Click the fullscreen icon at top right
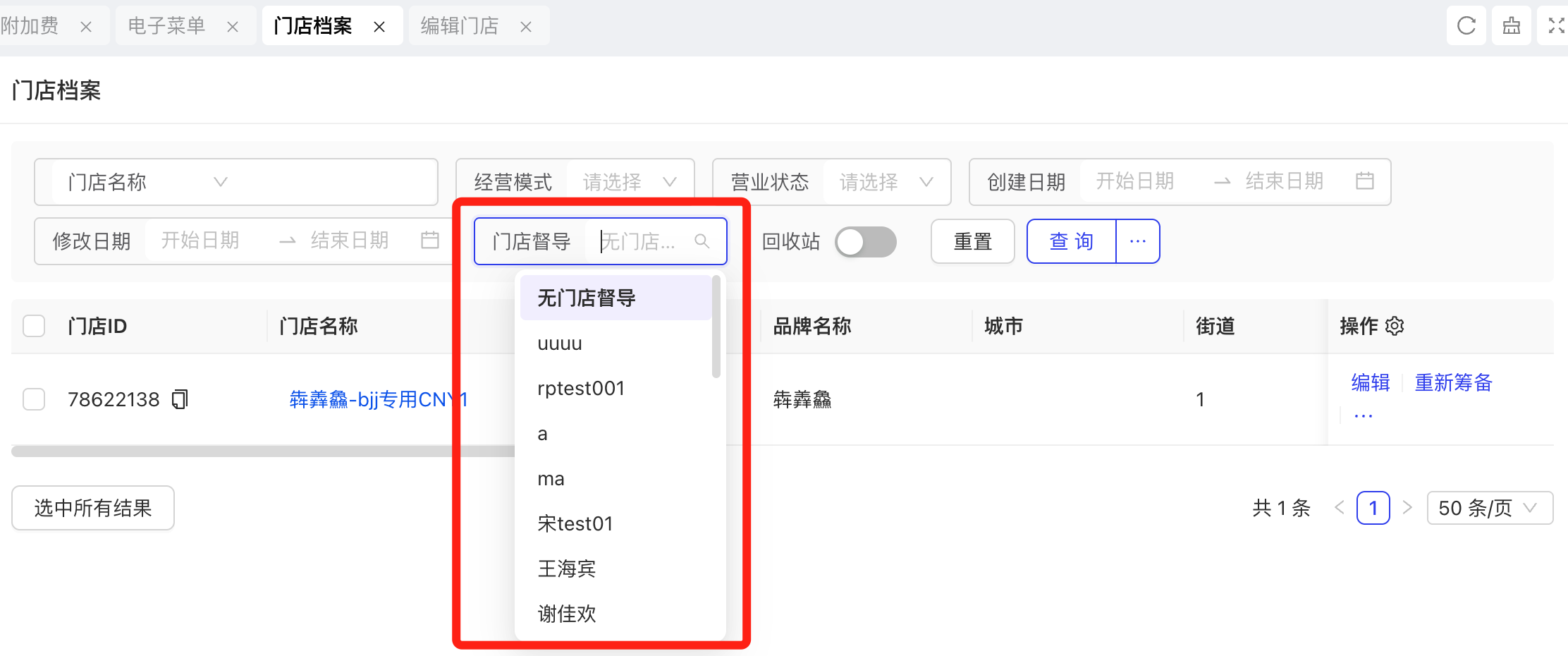1568x656 pixels. (x=1555, y=26)
